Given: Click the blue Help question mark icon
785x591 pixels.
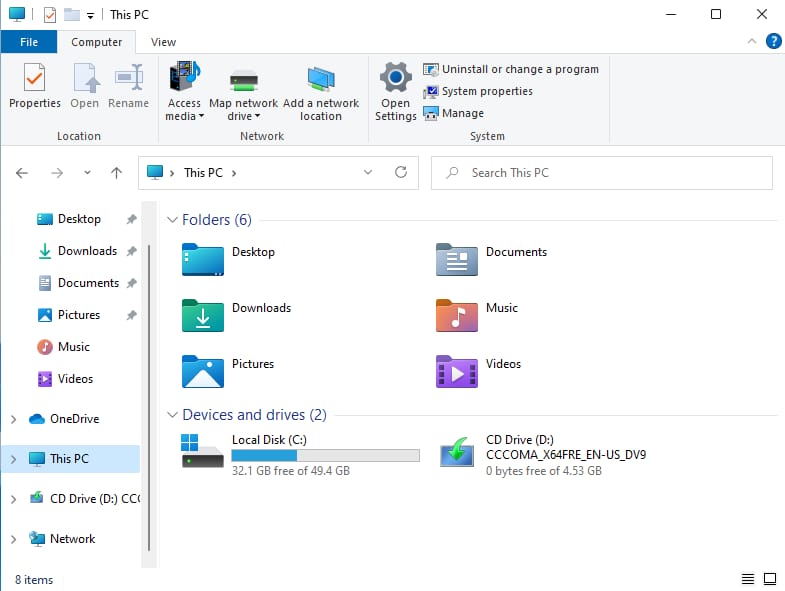Looking at the screenshot, I should (x=773, y=41).
